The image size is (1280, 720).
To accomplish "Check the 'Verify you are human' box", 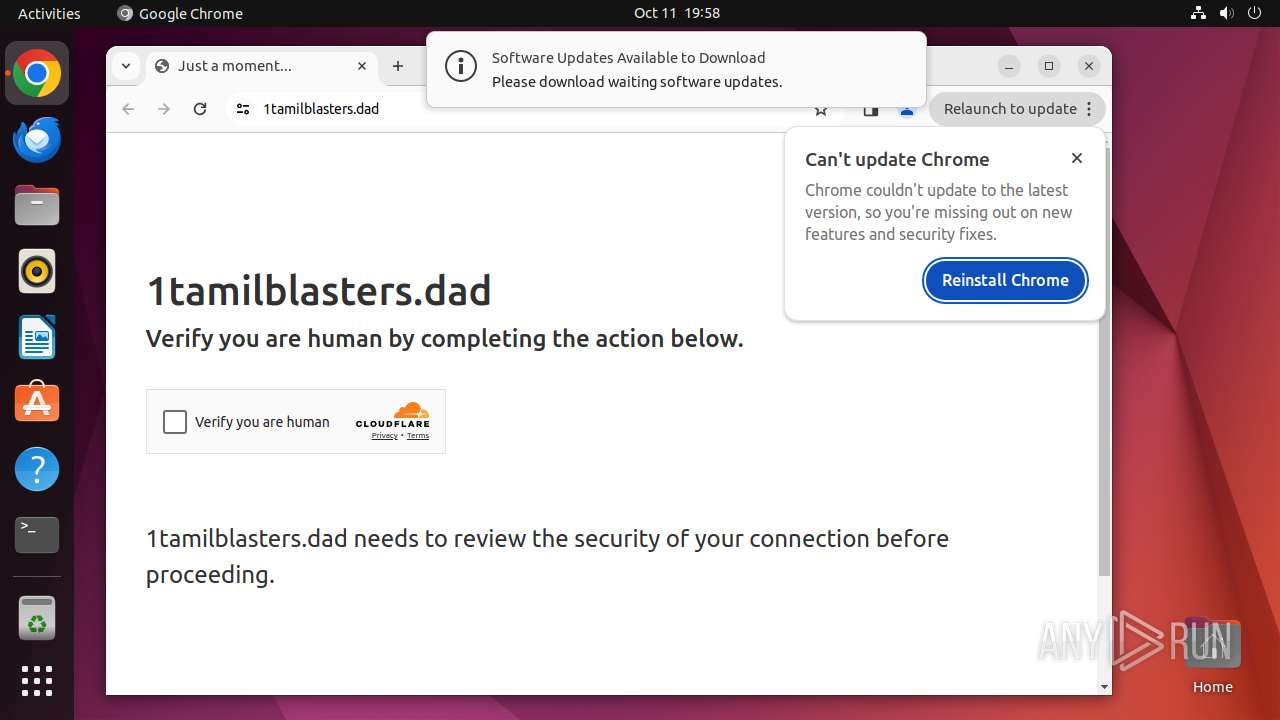I will pyautogui.click(x=175, y=422).
